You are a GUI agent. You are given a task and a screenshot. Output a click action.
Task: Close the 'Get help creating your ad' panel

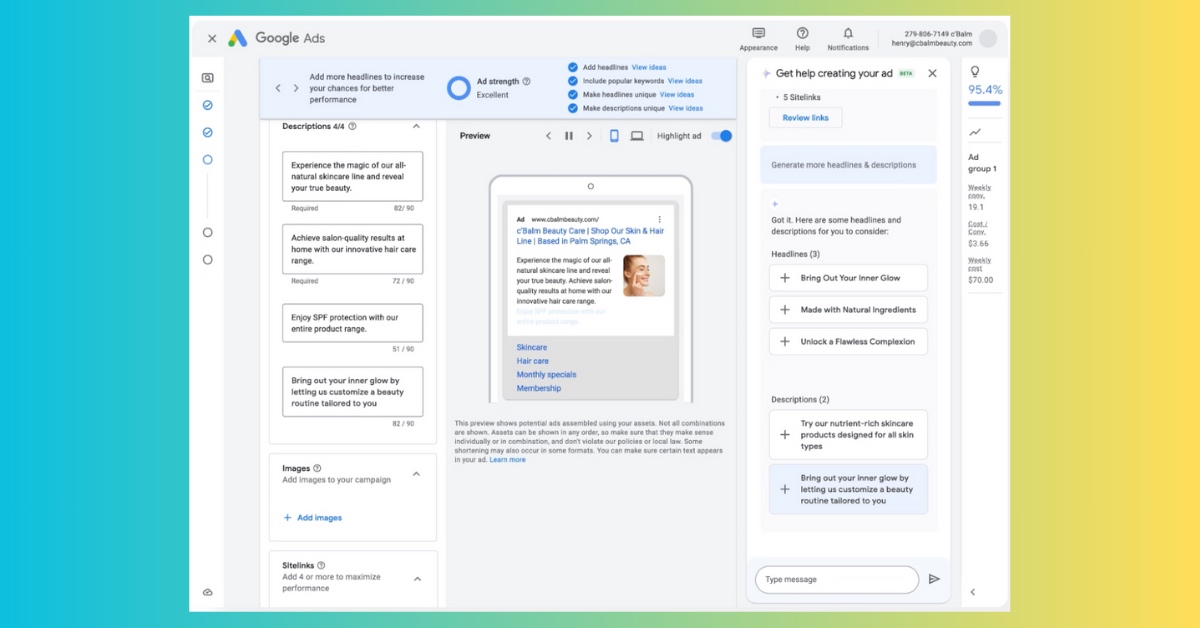[x=932, y=73]
